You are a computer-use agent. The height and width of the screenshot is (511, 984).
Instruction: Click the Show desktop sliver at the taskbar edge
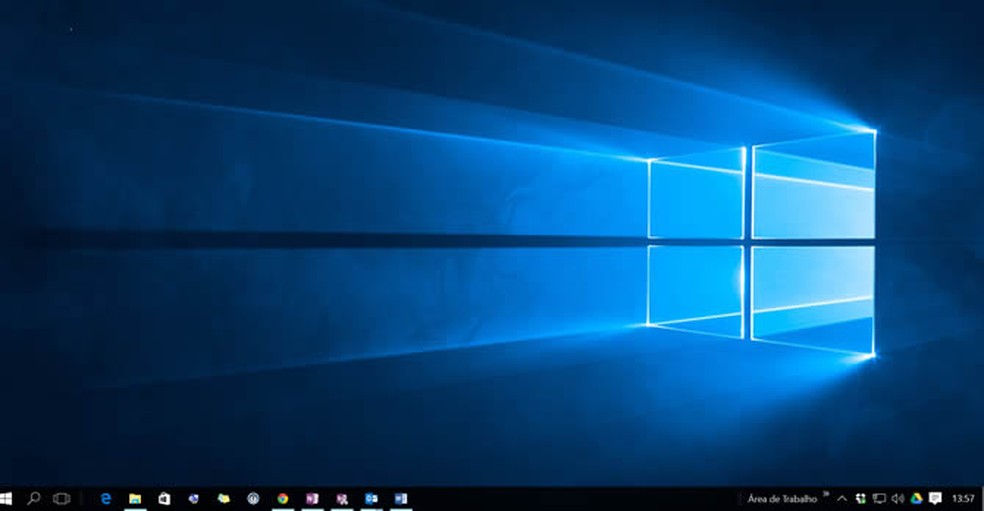pos(981,498)
